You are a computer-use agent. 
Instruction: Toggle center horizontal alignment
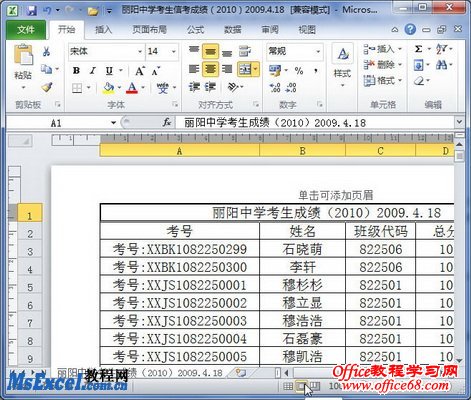coord(210,69)
